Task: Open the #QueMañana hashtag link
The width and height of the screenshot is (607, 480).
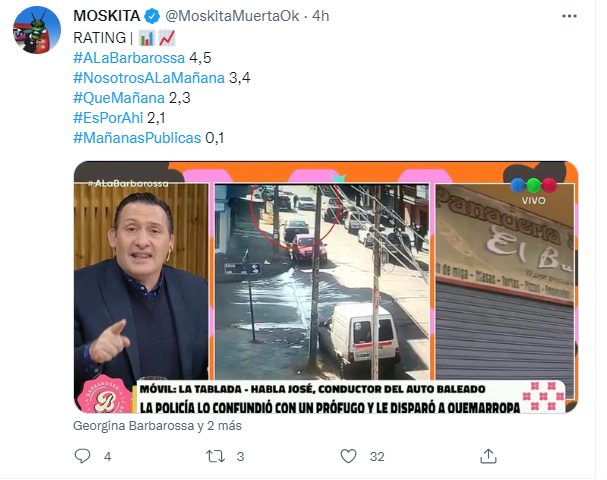Action: point(119,98)
